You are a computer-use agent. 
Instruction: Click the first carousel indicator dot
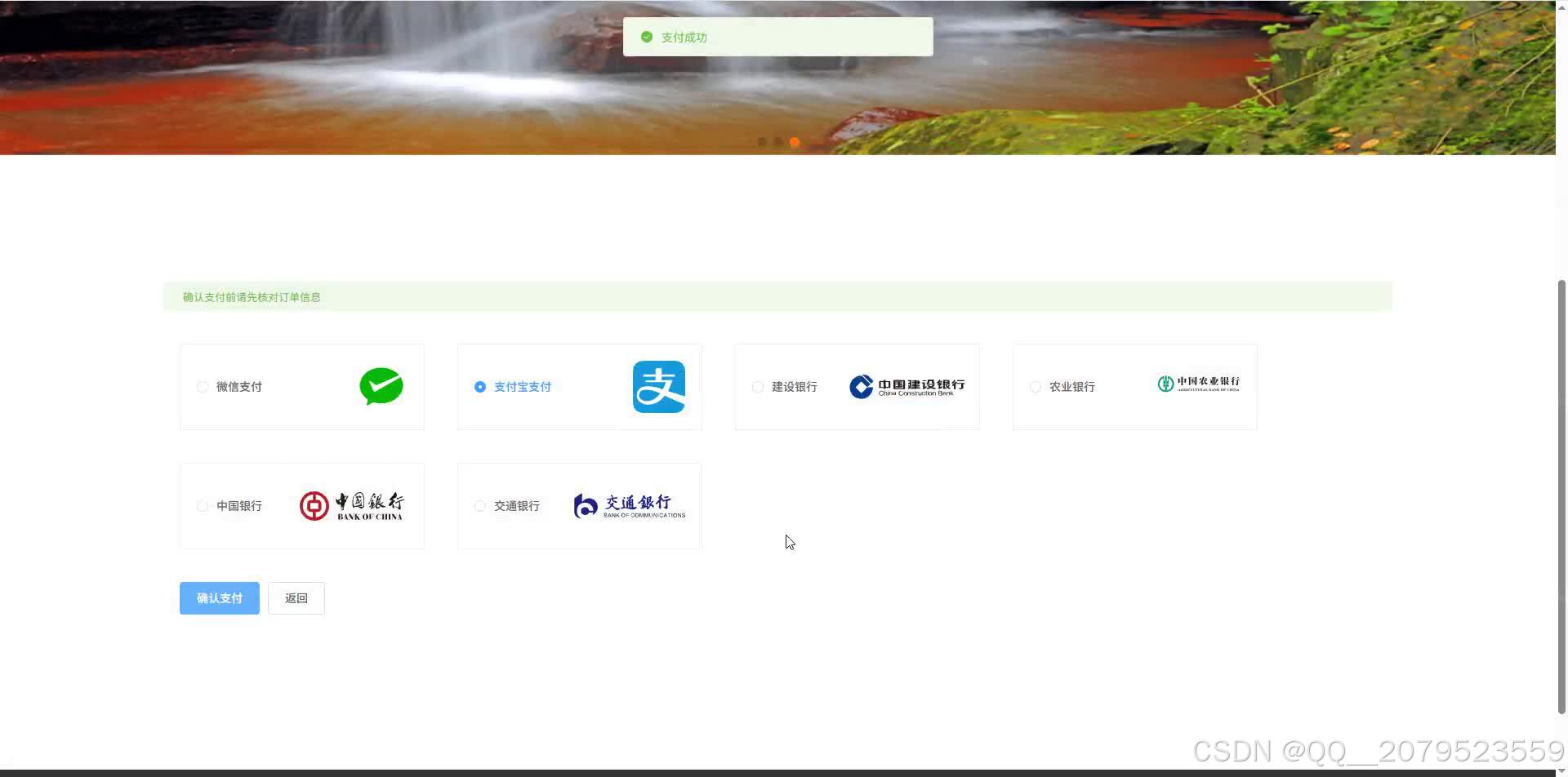coord(762,141)
